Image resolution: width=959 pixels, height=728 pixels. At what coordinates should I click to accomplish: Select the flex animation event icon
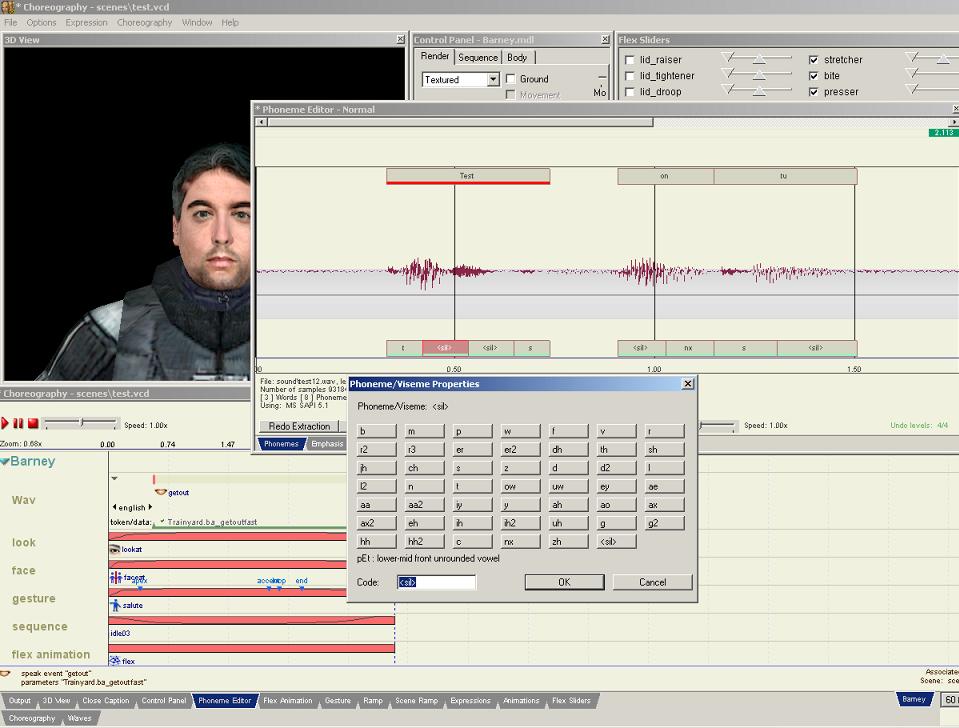point(114,661)
